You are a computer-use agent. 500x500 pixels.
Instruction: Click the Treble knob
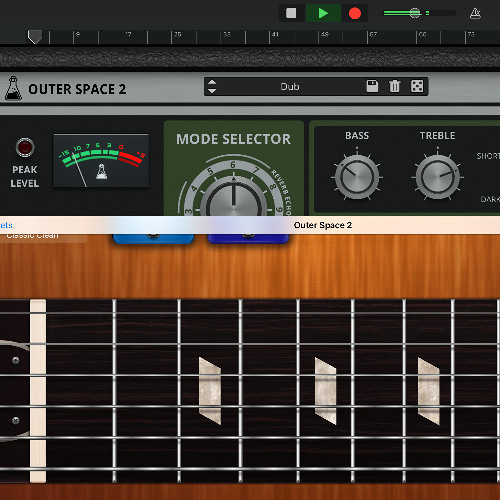point(437,177)
